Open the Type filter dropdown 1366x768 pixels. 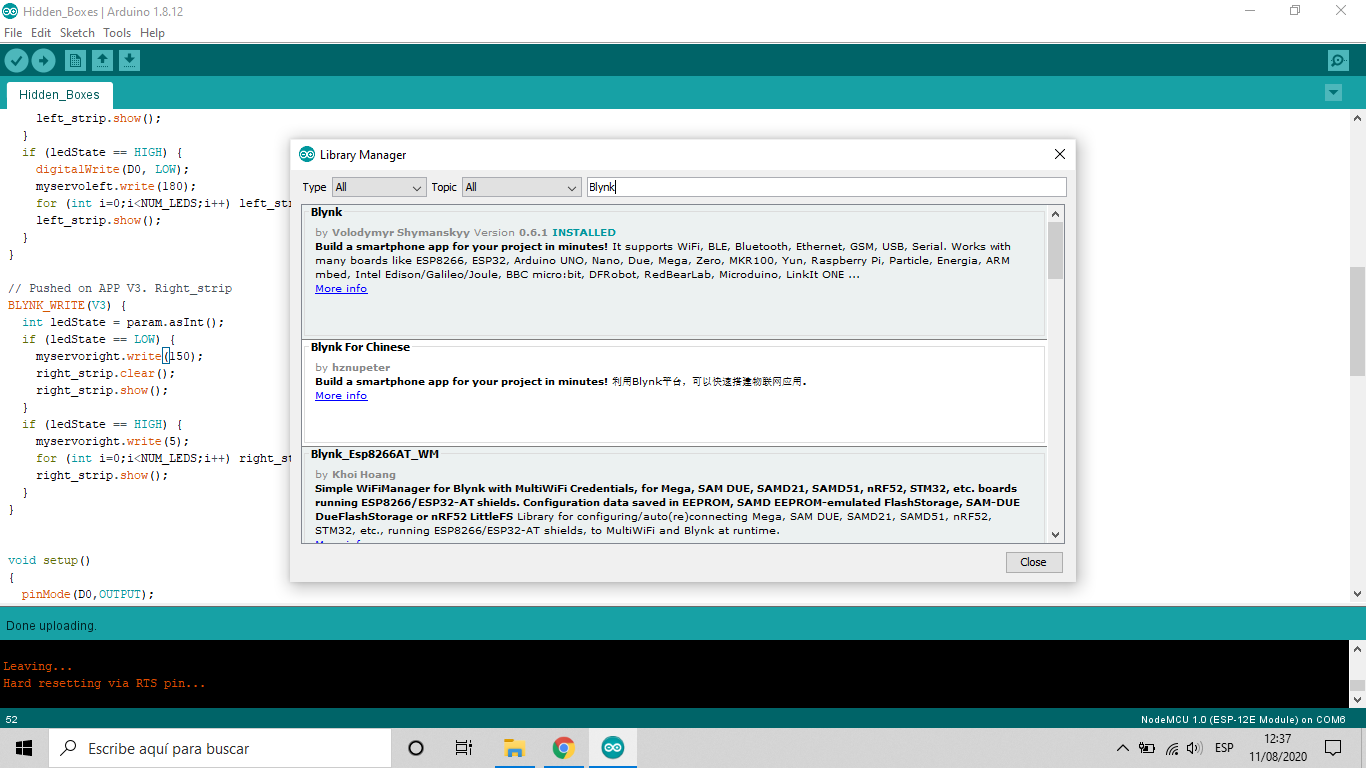[380, 187]
